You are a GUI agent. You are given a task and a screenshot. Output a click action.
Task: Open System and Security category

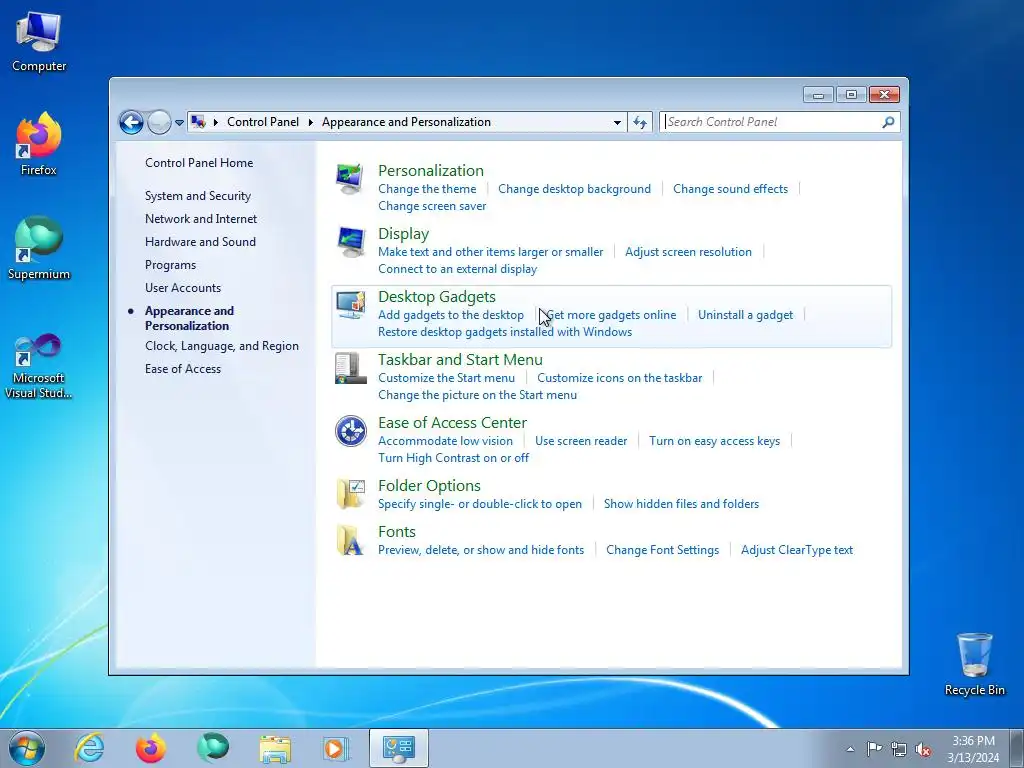pyautogui.click(x=198, y=196)
